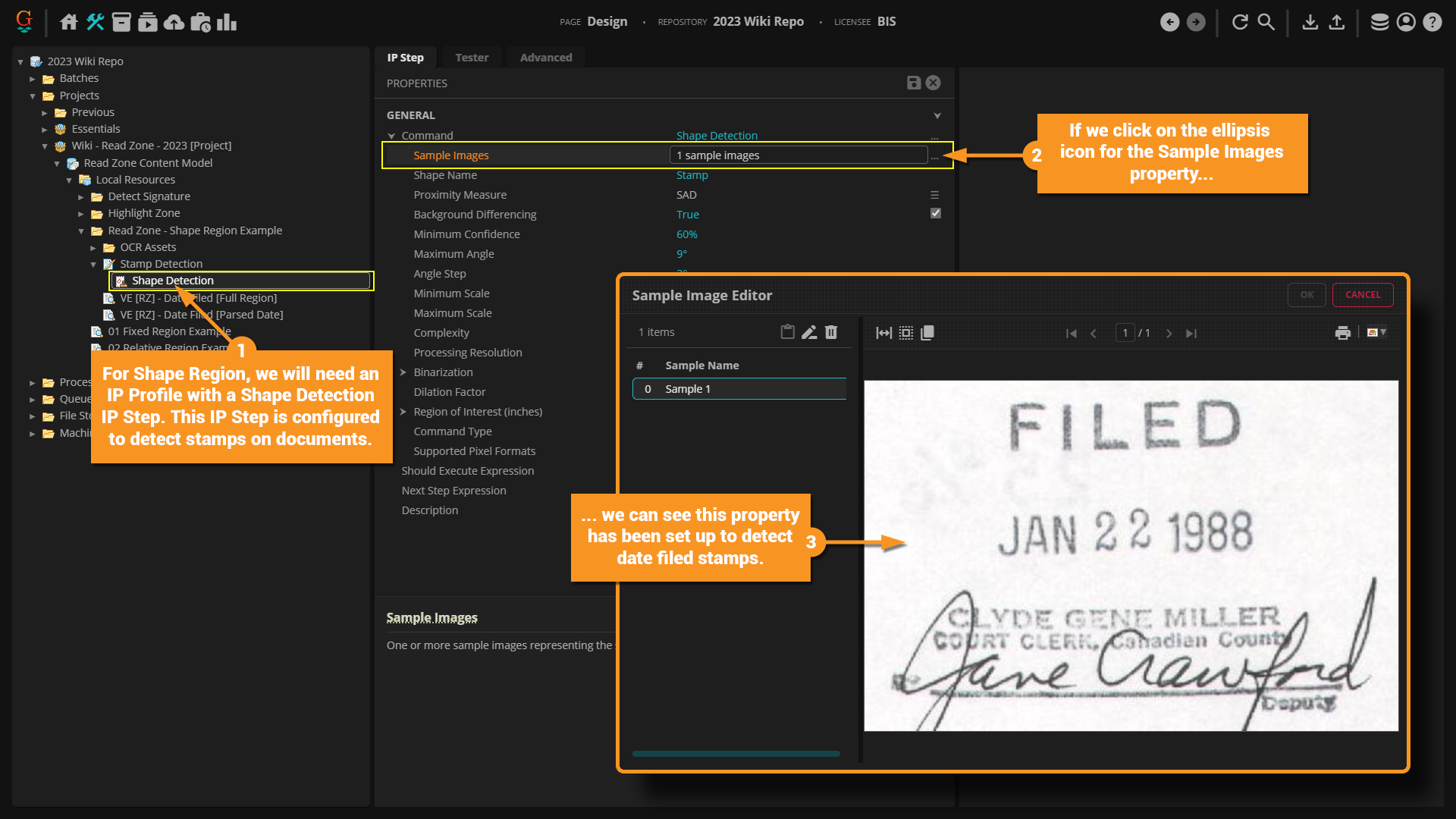Click the edit pencil icon in sample editor
Image resolution: width=1456 pixels, height=819 pixels.
tap(809, 332)
